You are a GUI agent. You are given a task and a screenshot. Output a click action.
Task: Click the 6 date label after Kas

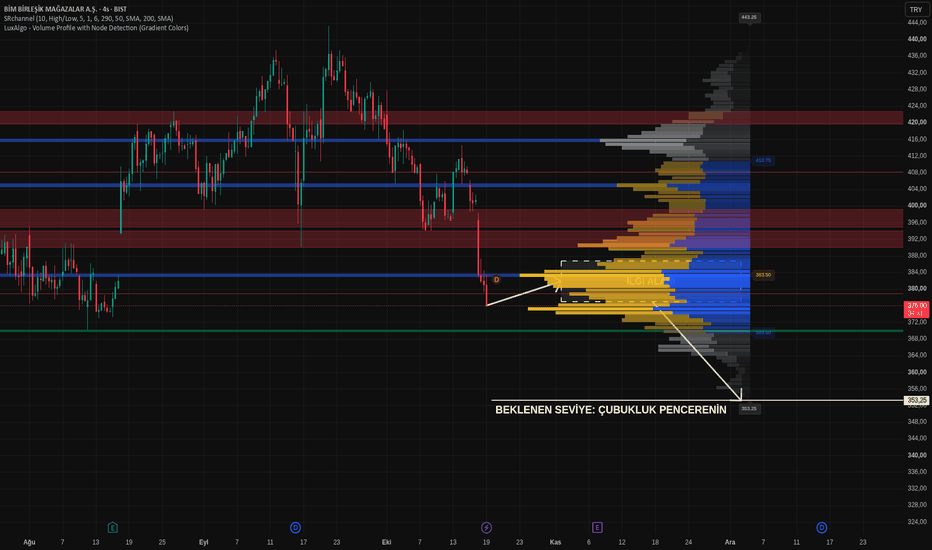588,542
